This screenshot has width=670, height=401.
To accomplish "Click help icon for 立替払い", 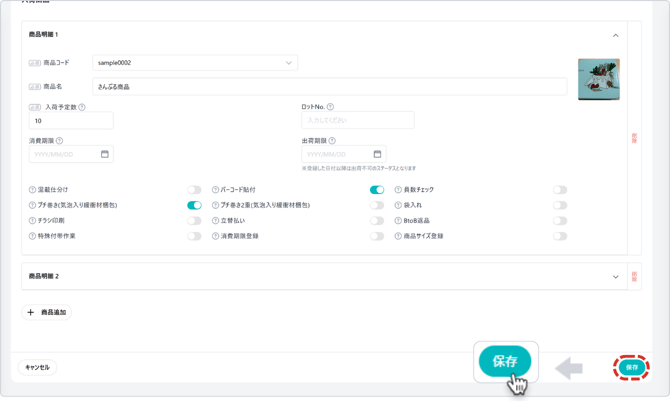I will (x=215, y=221).
